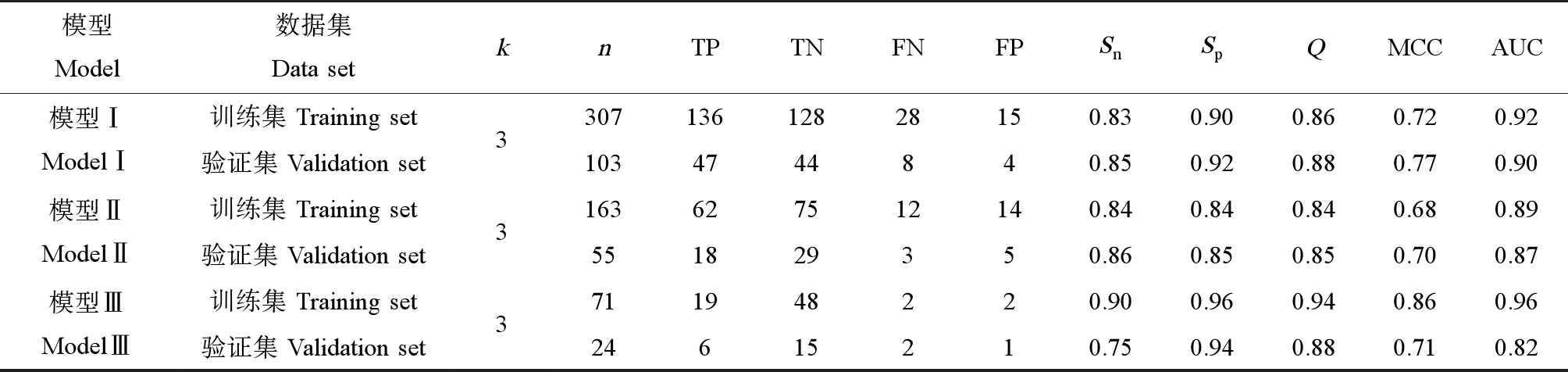Select the TN value 128
The image size is (1568, 372).
(x=806, y=117)
